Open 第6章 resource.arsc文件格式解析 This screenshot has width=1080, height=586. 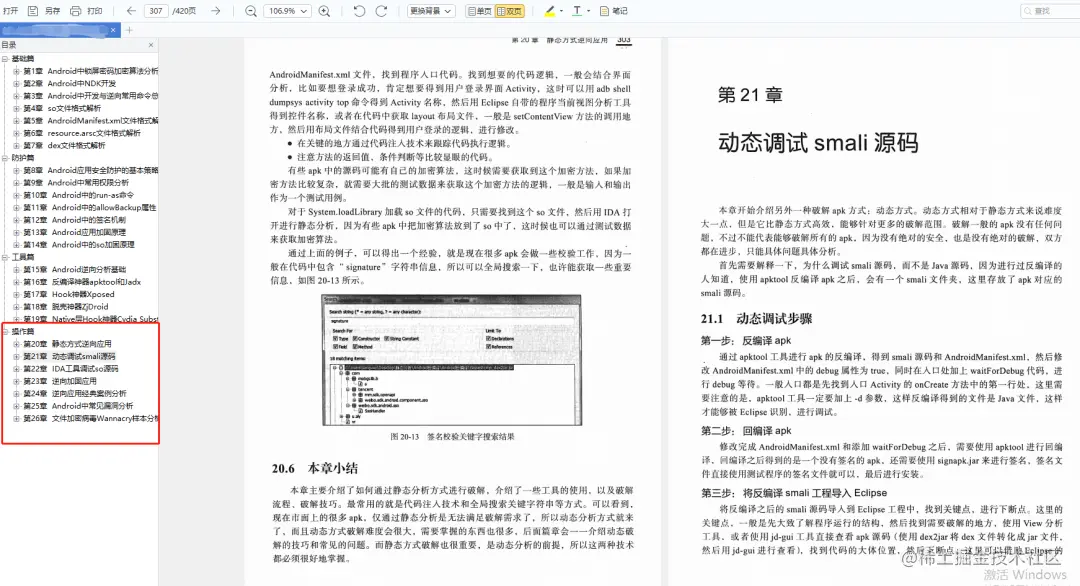pyautogui.click(x=82, y=133)
